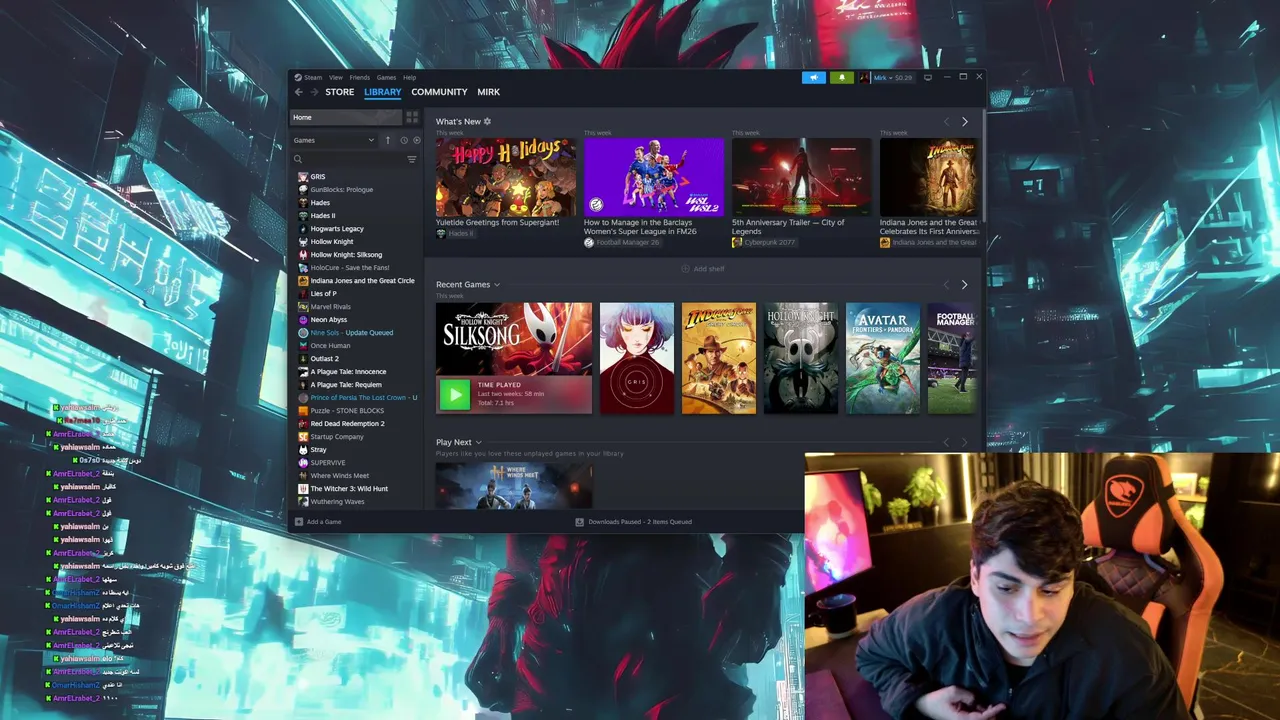The height and width of the screenshot is (720, 1280).
Task: Click the library search magnifier icon
Action: (x=298, y=159)
